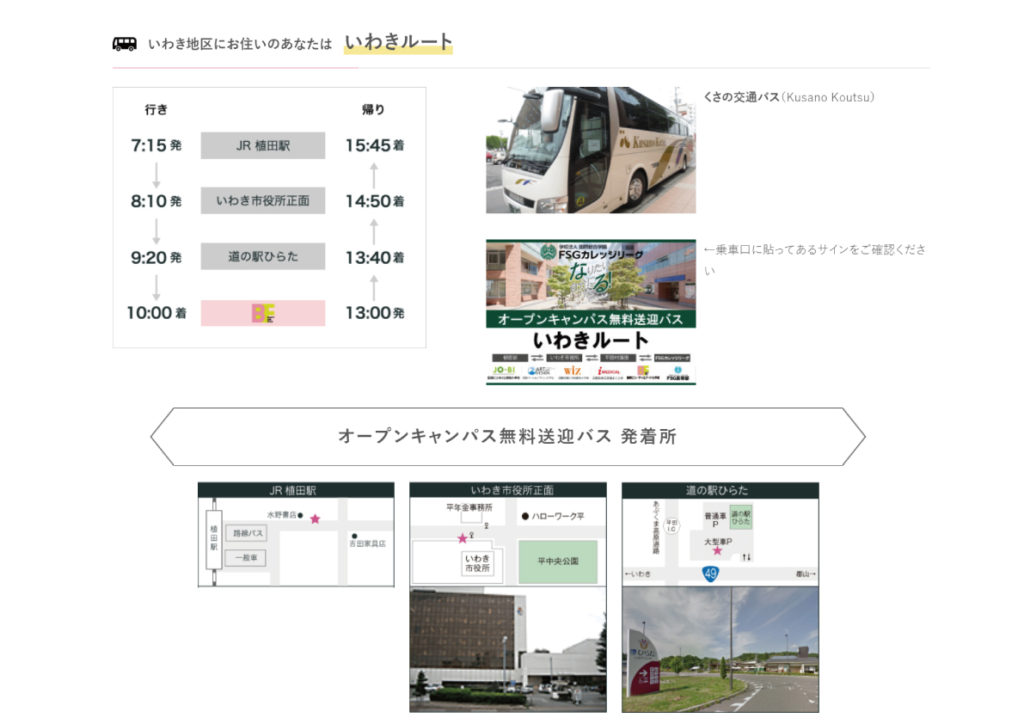1024x724 pixels.
Task: Click the pink star on 道の駅ひらた map
Action: click(717, 551)
